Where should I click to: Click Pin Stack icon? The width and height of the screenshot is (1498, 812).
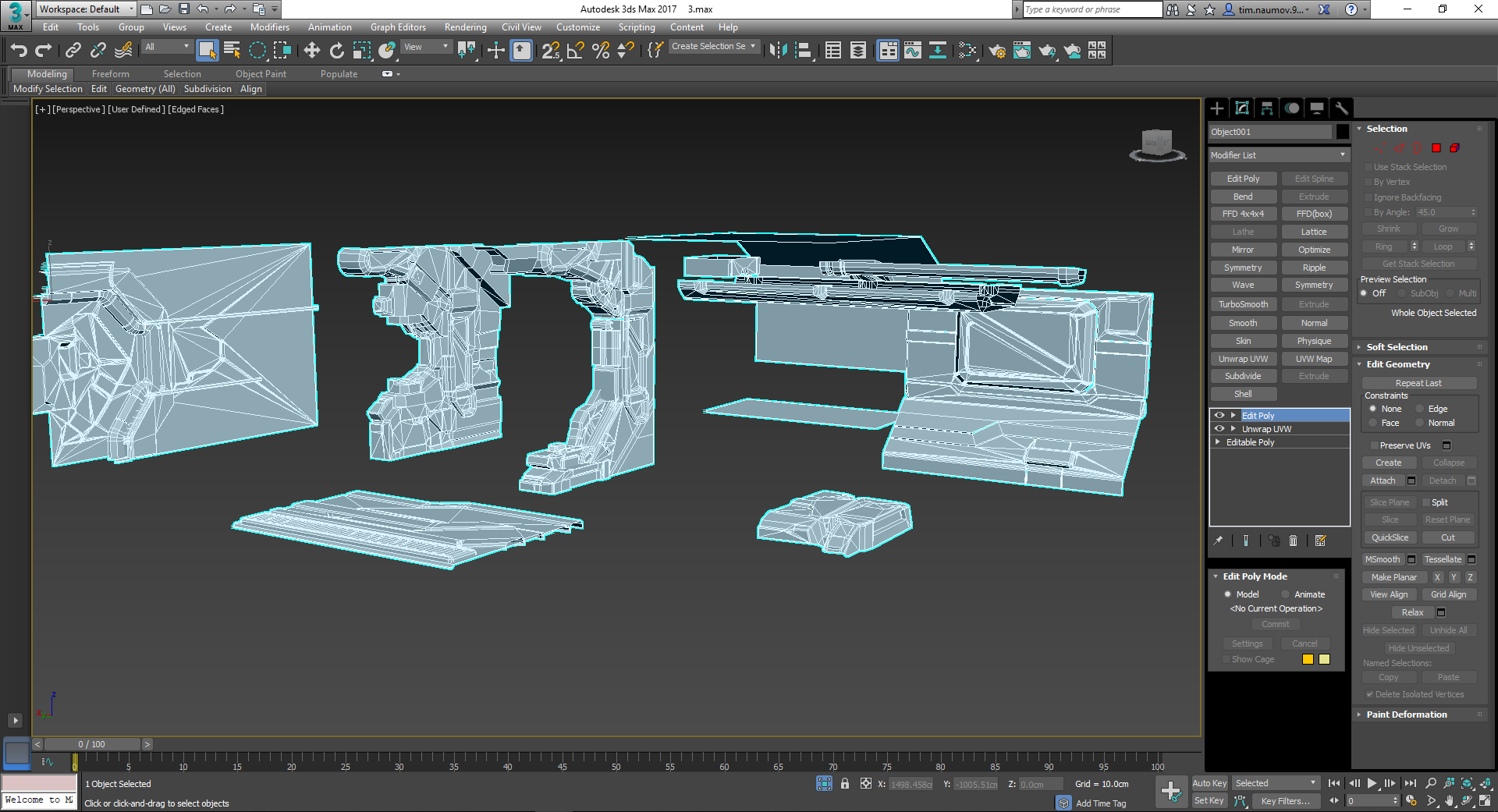(1218, 541)
